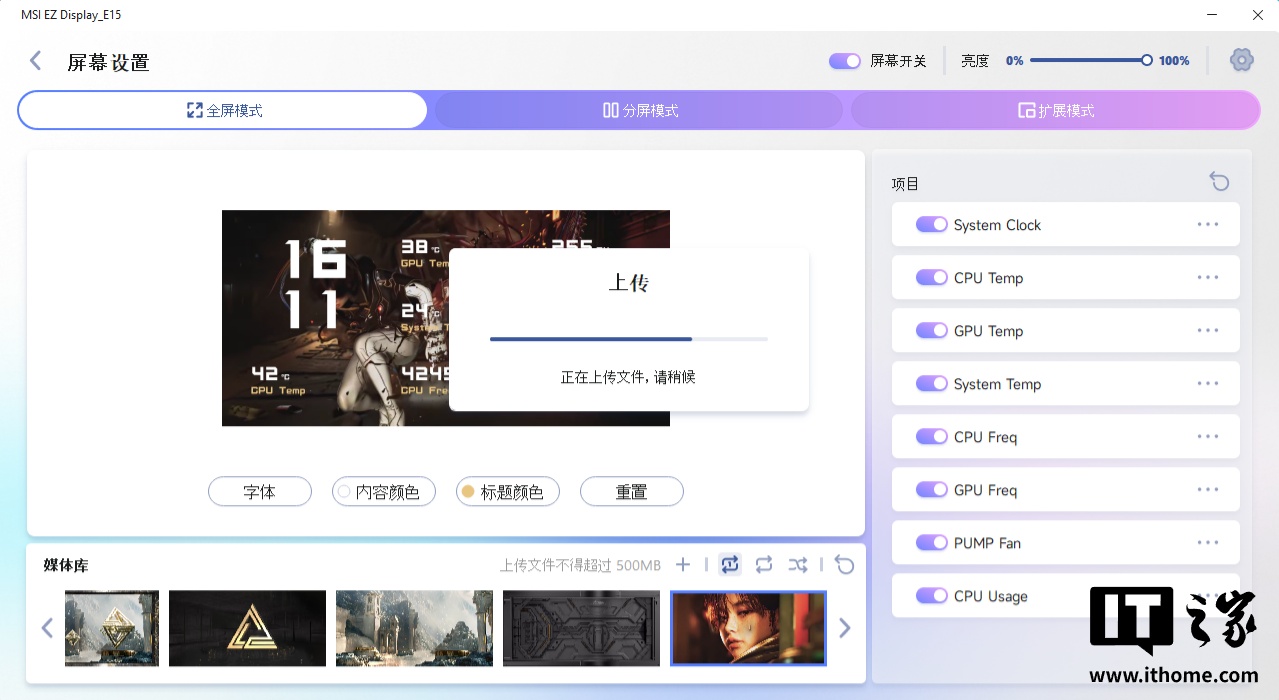Click the 项目 items heading
This screenshot has height=700, width=1279.
click(905, 184)
